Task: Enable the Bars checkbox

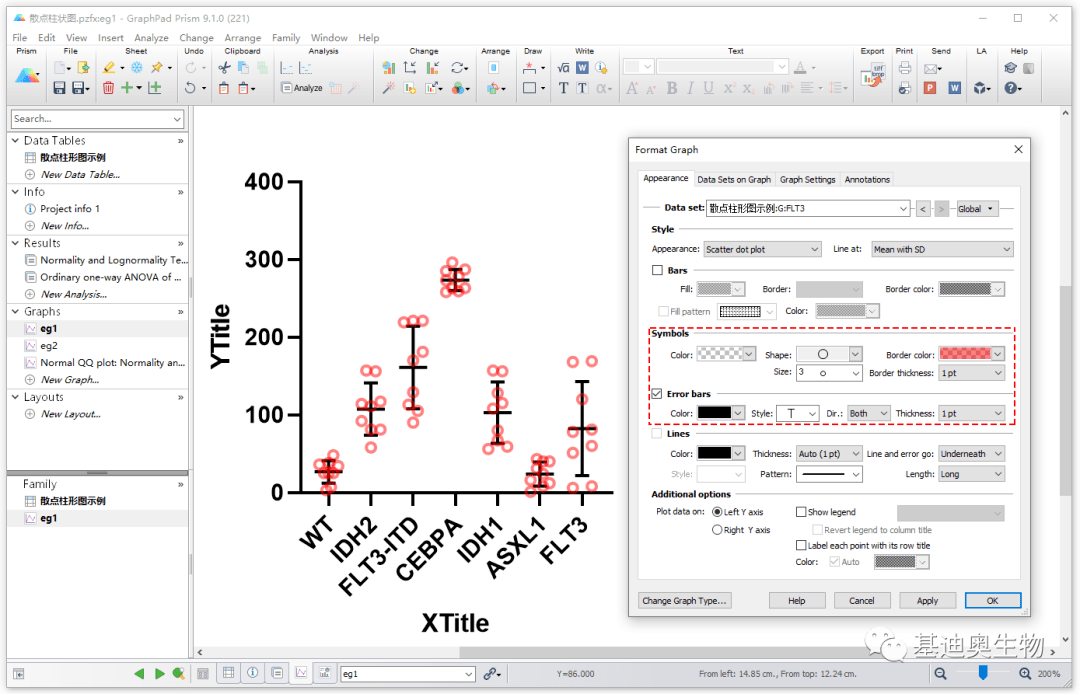Action: pos(657,270)
